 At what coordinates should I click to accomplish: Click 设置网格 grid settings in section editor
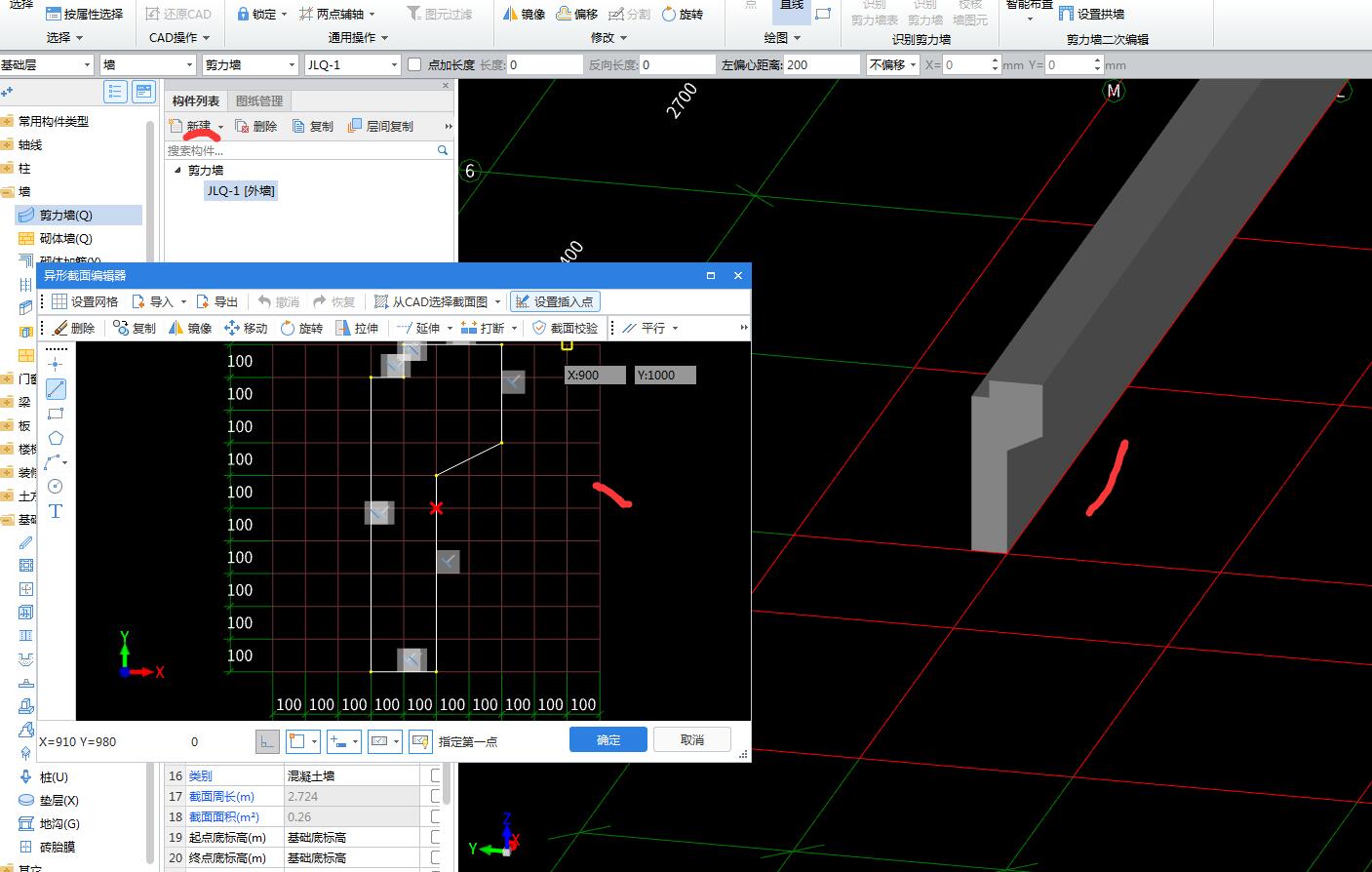[86, 301]
